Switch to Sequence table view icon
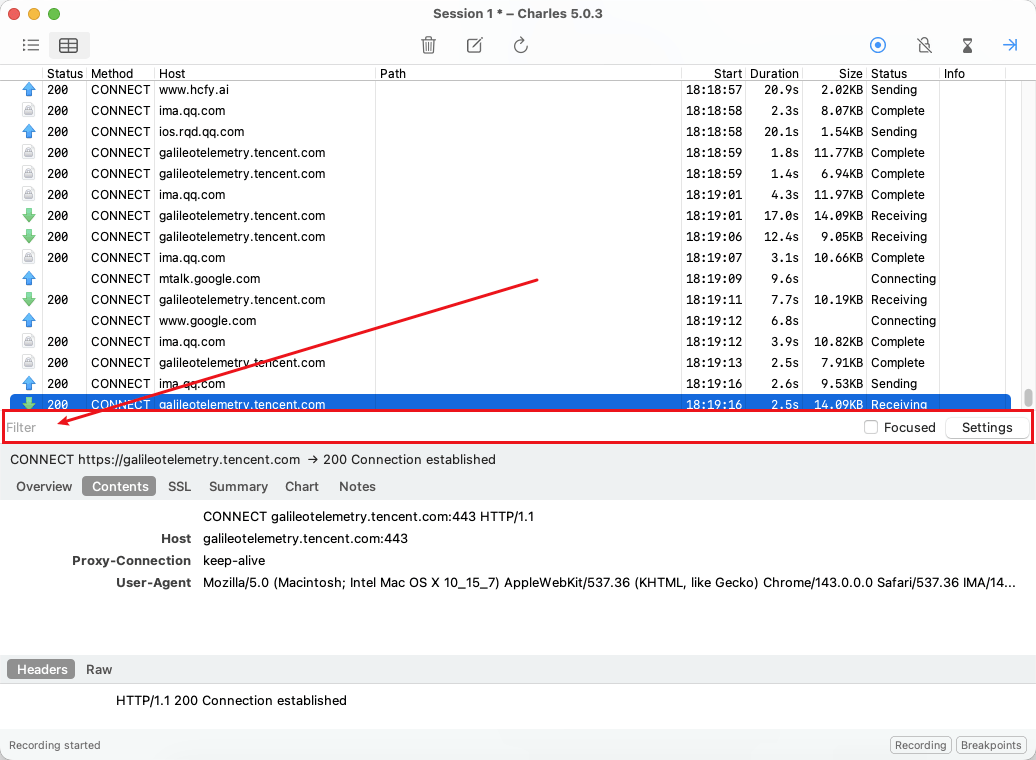 tap(68, 45)
